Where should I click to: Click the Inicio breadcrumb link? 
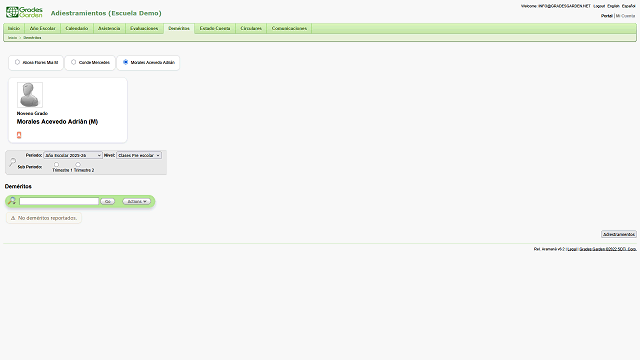13,38
